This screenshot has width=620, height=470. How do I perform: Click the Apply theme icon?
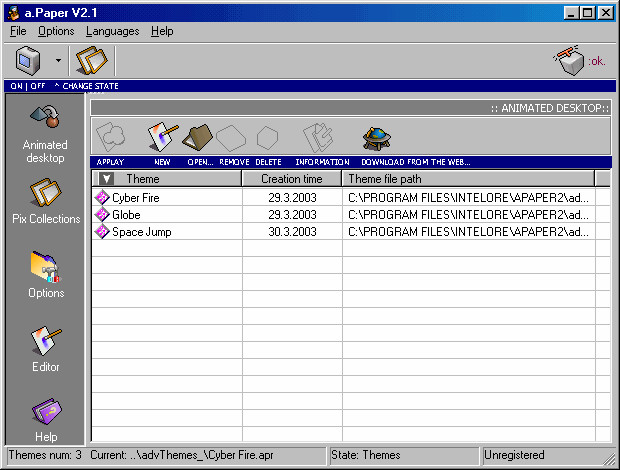click(111, 138)
